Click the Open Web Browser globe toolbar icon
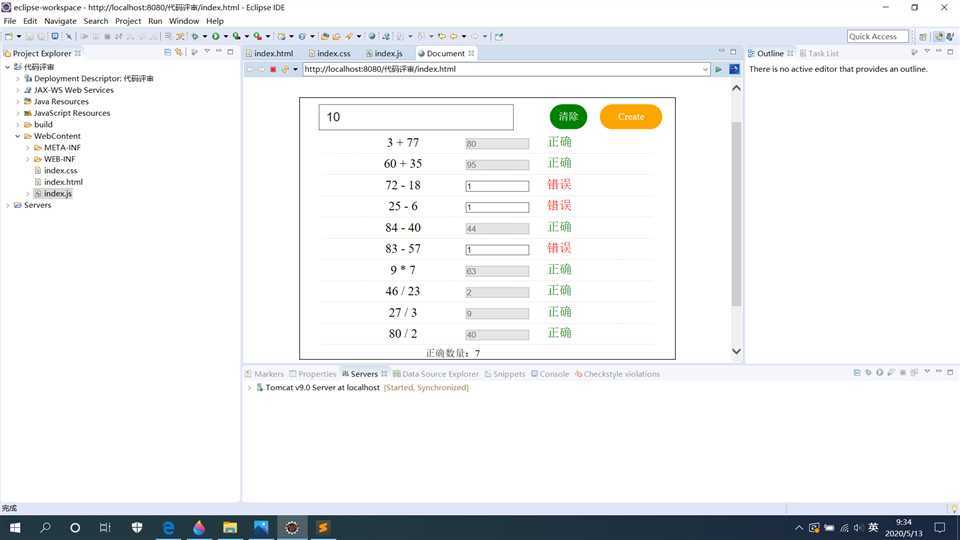 [x=372, y=36]
